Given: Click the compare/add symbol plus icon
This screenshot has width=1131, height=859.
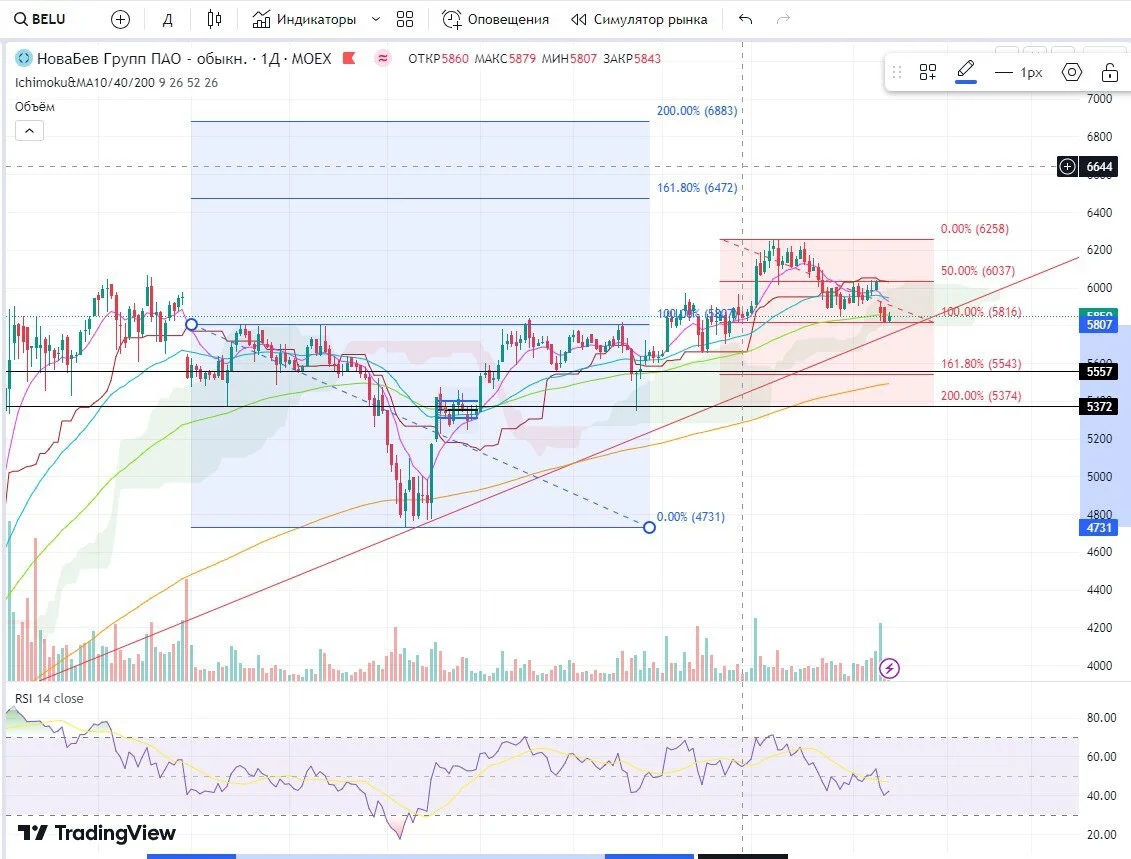Looking at the screenshot, I should (x=120, y=19).
